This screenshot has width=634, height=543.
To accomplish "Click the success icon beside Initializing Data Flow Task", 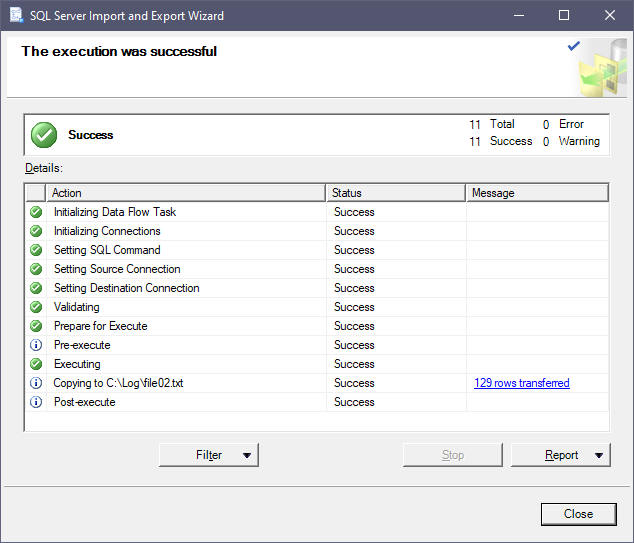I will tap(36, 212).
